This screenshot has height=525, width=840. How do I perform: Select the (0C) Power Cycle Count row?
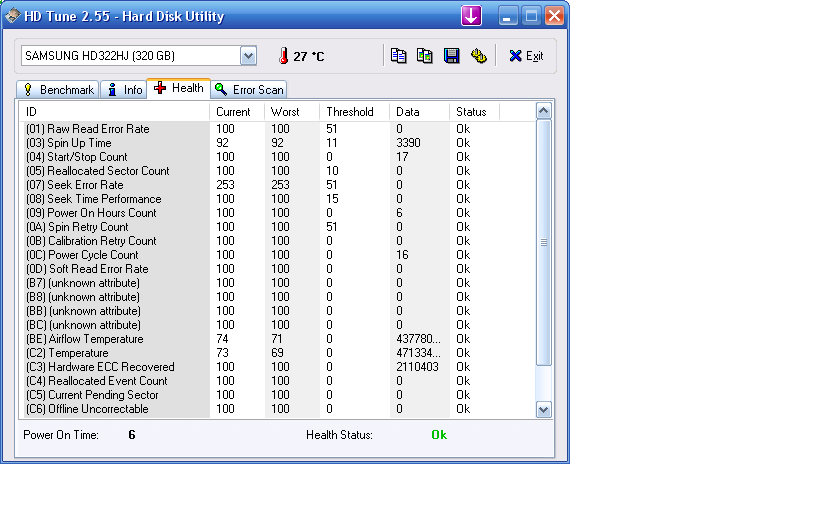(277, 254)
